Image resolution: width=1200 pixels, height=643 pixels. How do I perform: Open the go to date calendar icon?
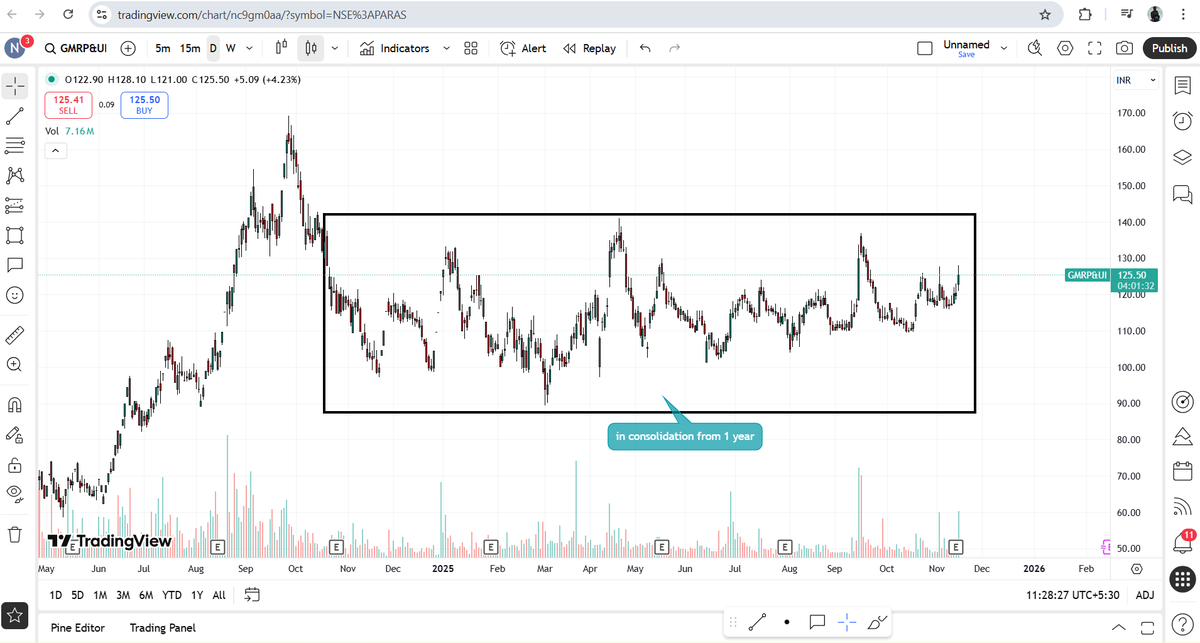[252, 595]
